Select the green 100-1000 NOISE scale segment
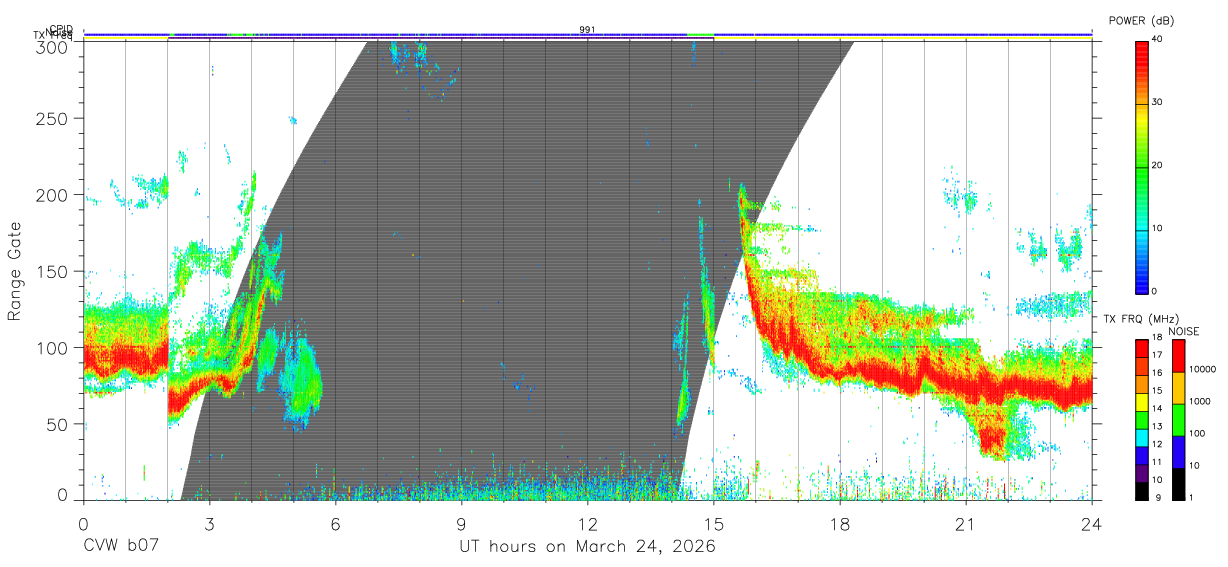 click(x=1178, y=419)
